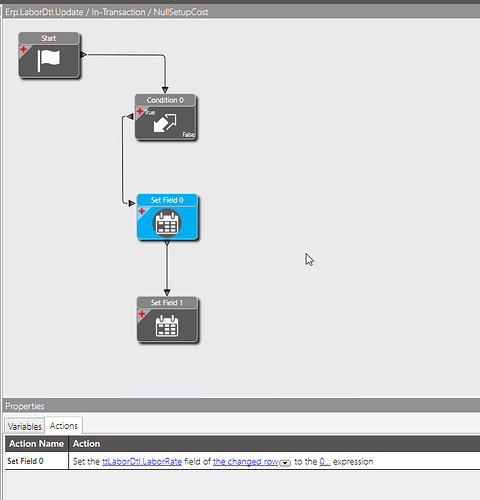480x500 pixels.
Task: Switch to the Actions tab
Action: pos(64,426)
